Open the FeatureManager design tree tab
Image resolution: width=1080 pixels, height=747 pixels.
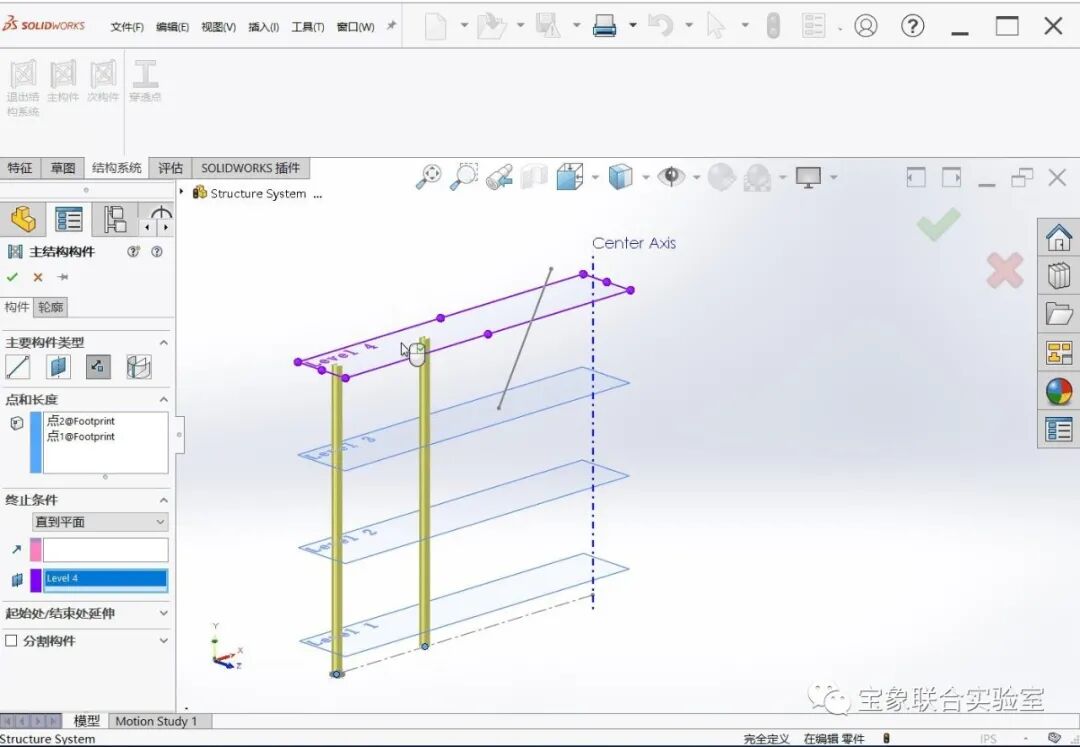click(x=23, y=220)
